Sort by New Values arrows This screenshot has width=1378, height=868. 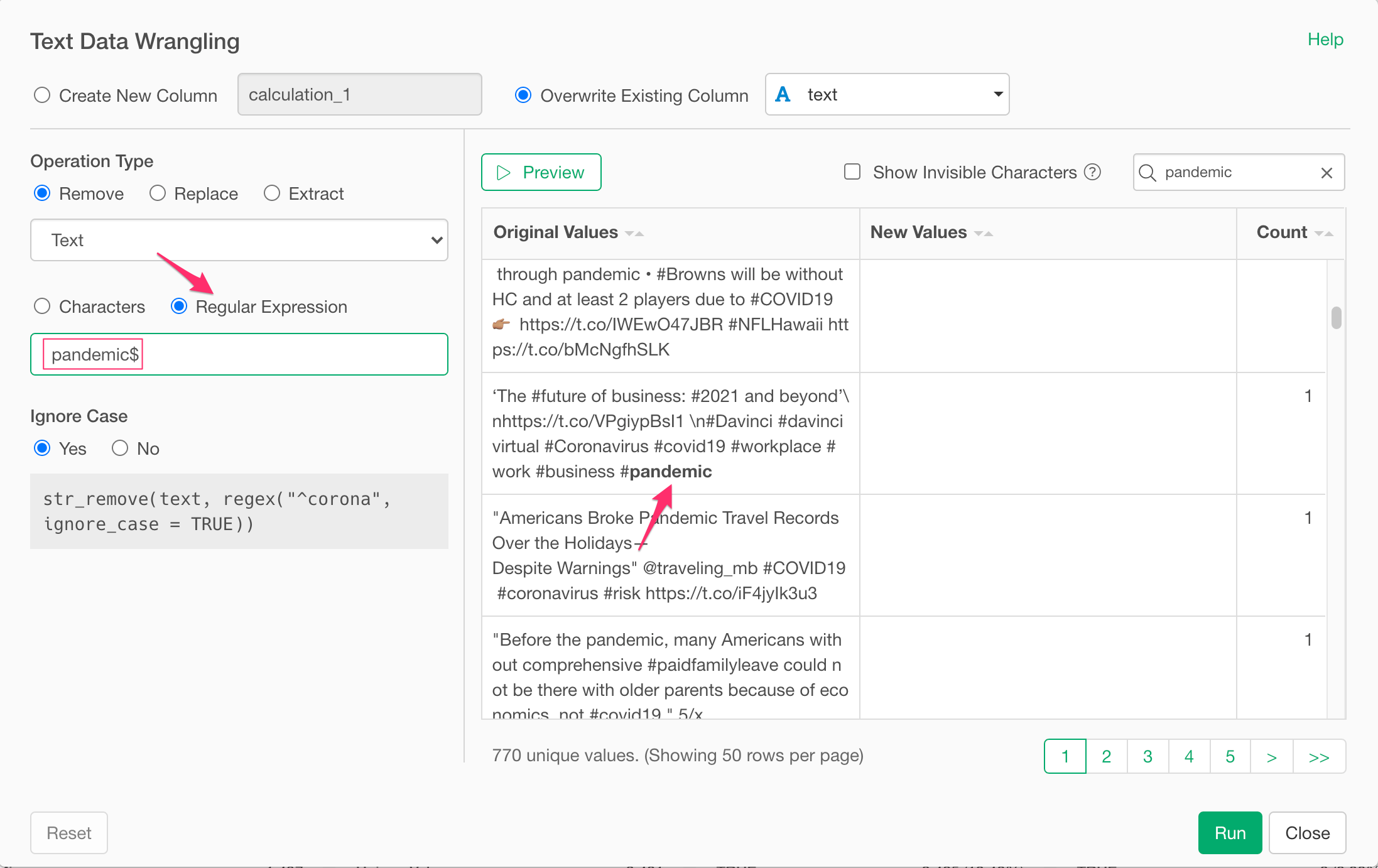[983, 233]
